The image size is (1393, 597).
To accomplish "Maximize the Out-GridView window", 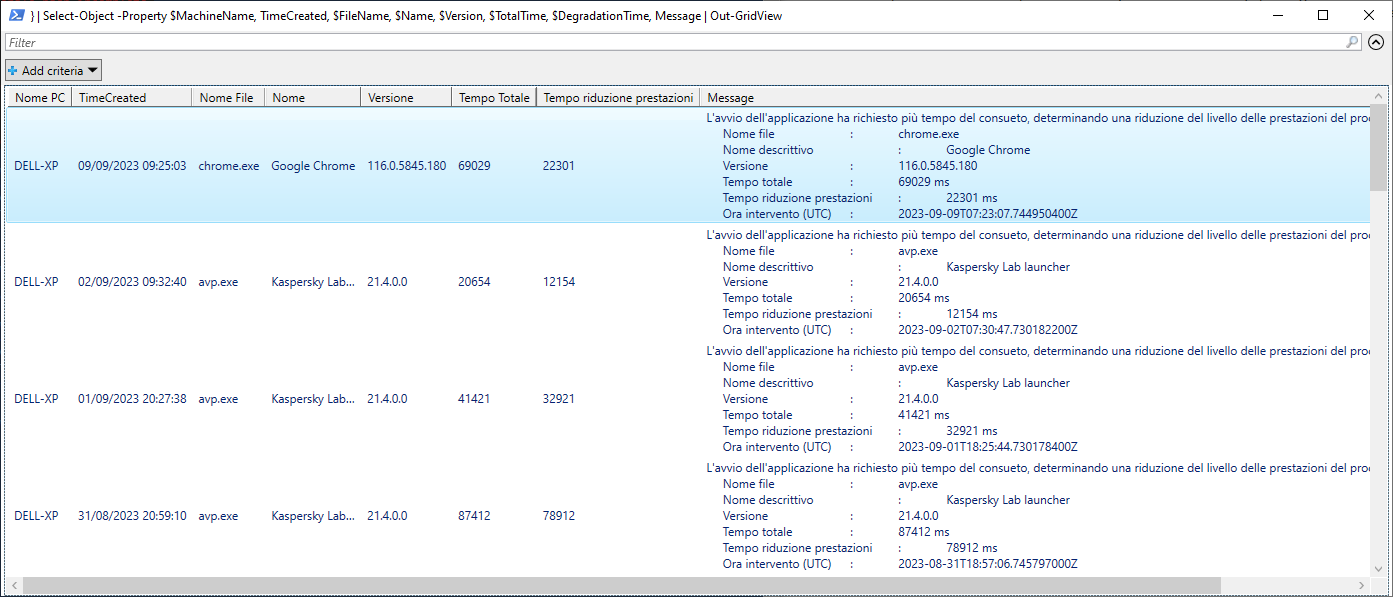I will (x=1323, y=15).
